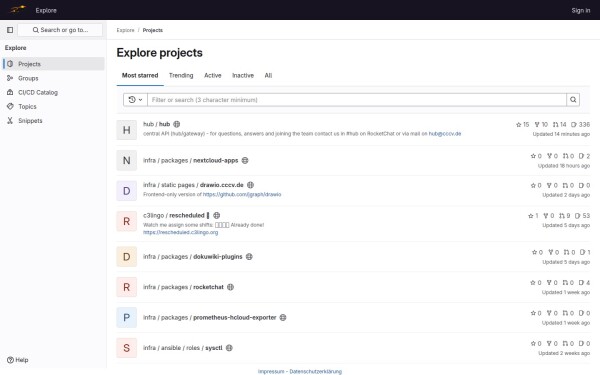Click Explore breadcrumb link
The height and width of the screenshot is (375, 600).
click(x=126, y=30)
